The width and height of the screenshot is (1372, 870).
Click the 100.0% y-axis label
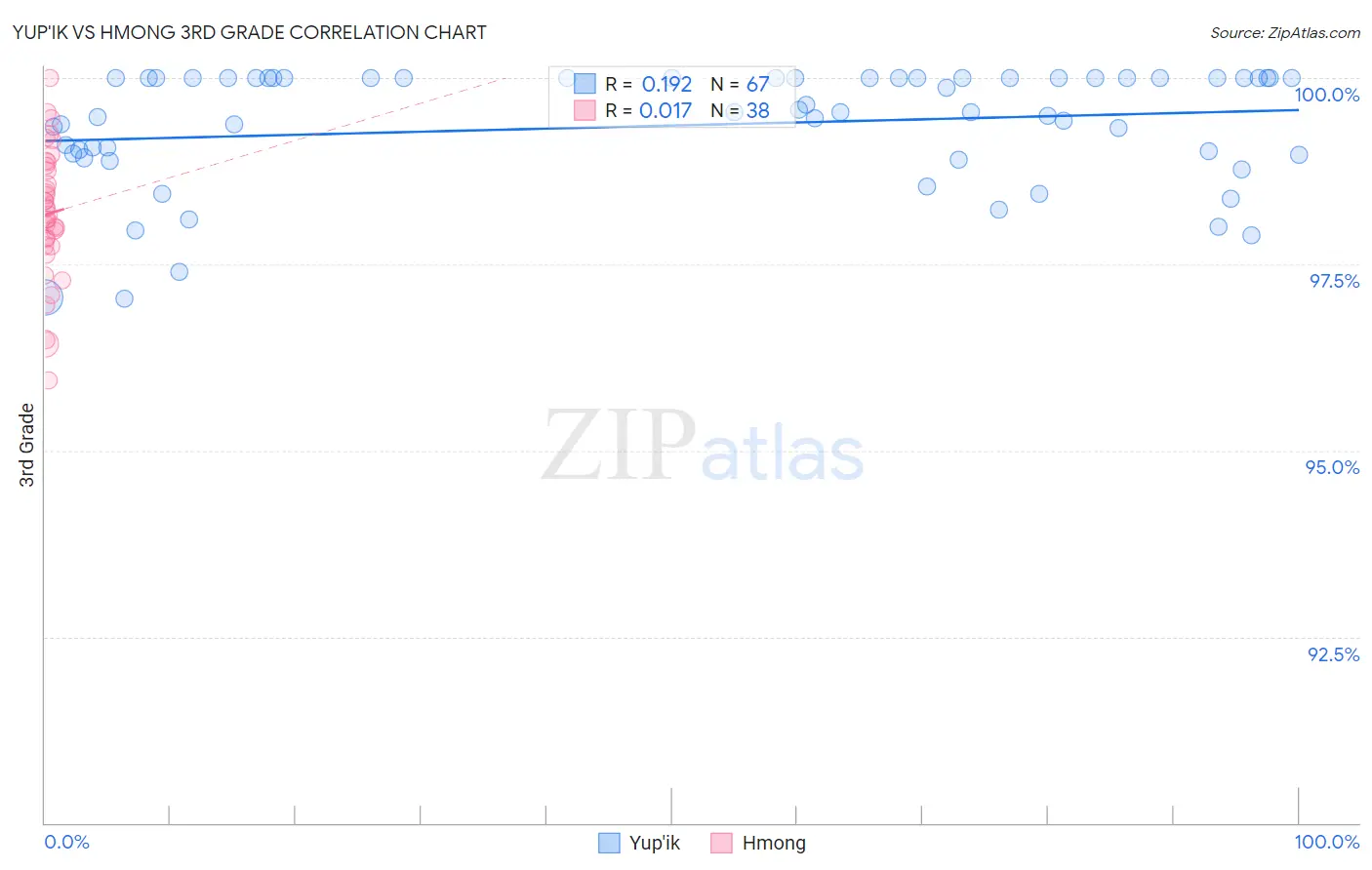[1326, 95]
